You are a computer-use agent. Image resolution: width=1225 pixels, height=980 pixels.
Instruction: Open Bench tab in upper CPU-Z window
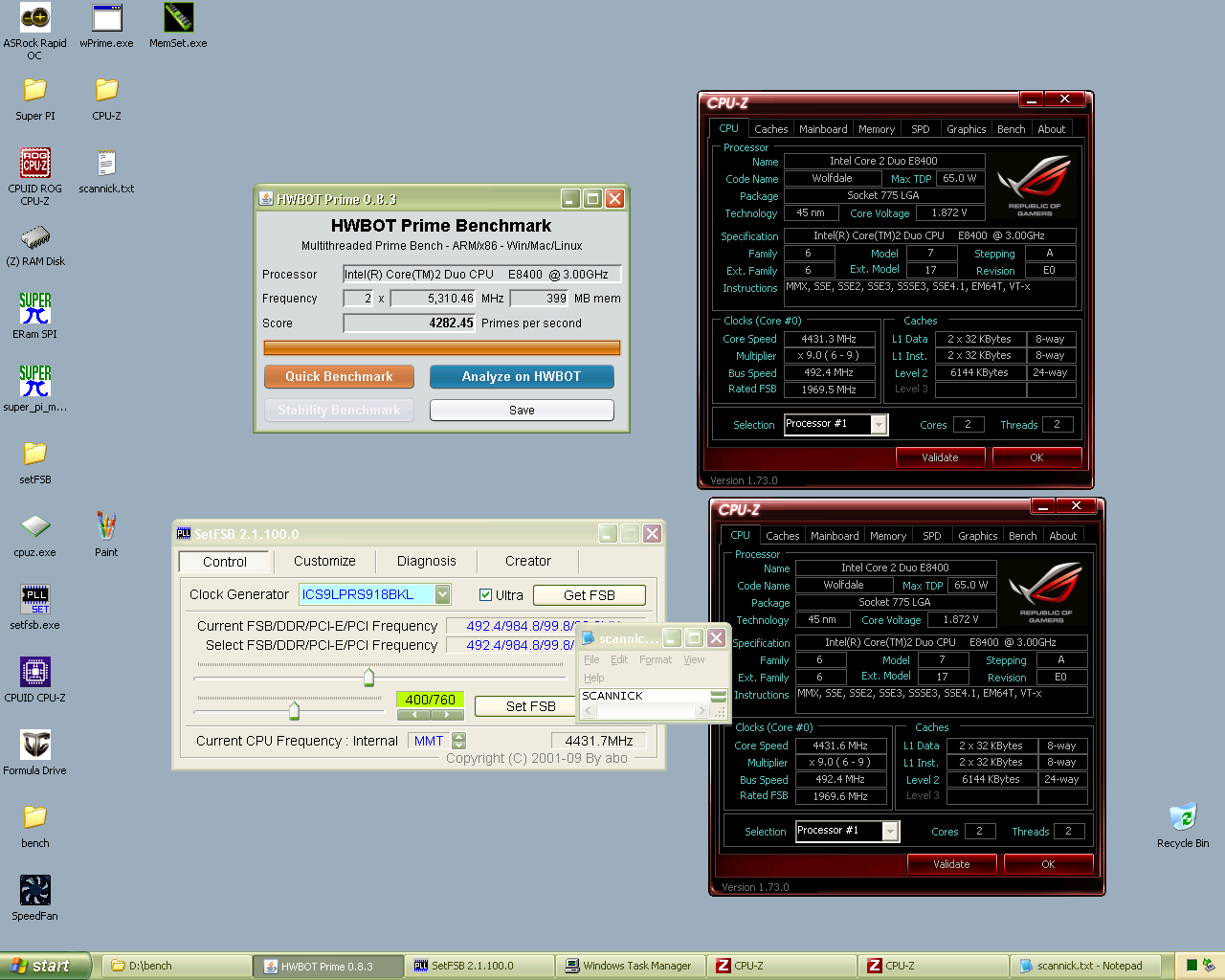click(x=1011, y=129)
